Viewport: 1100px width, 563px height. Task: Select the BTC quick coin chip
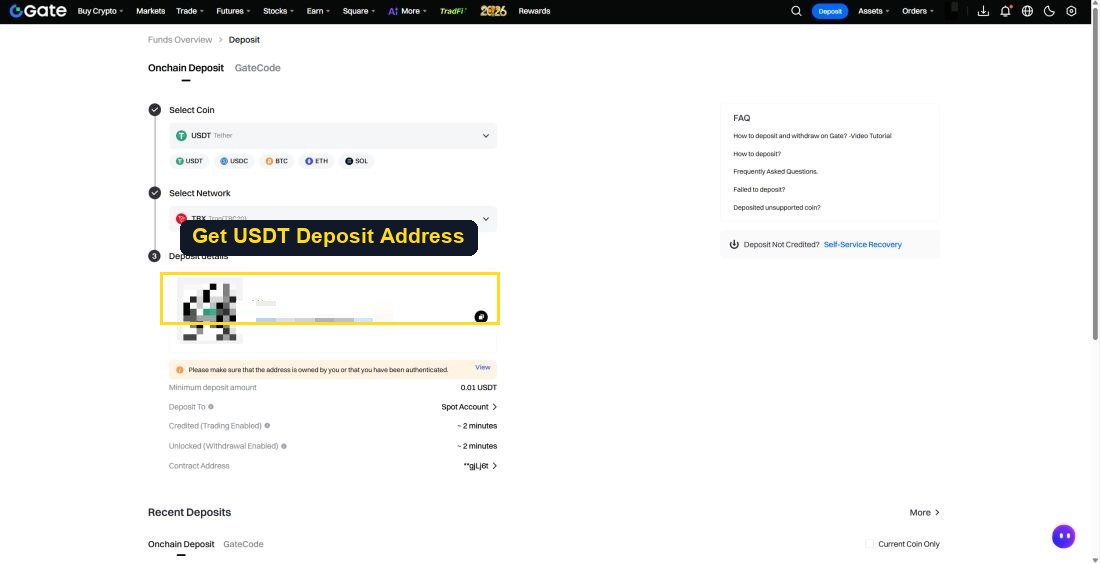(x=276, y=161)
